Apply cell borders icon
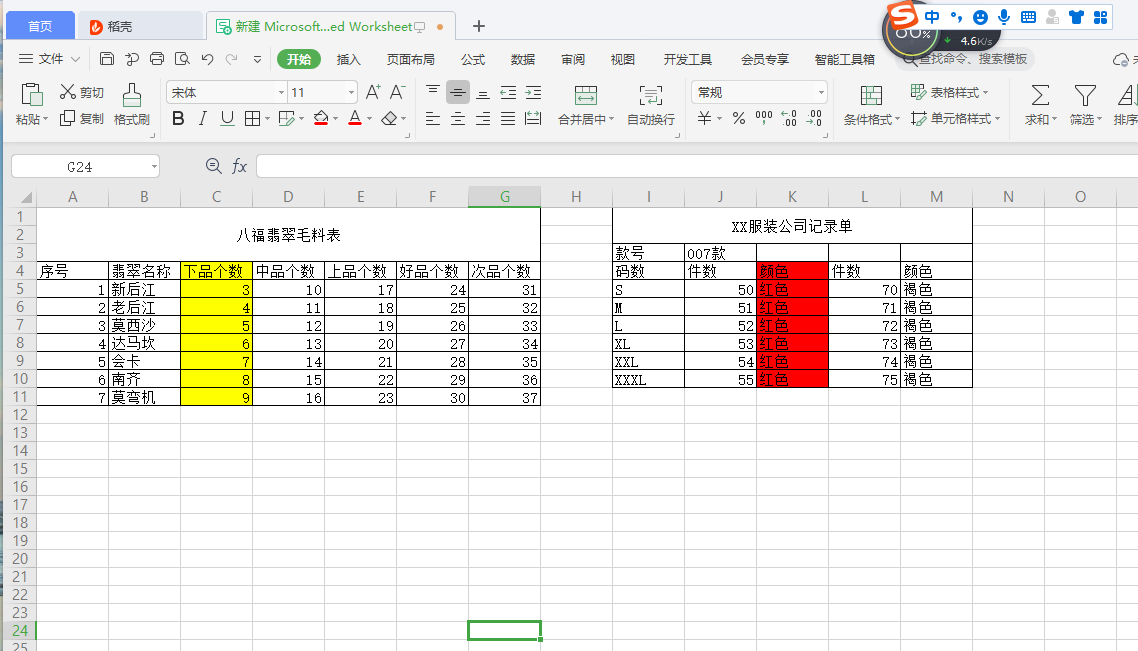This screenshot has height=651, width=1138. 252,118
